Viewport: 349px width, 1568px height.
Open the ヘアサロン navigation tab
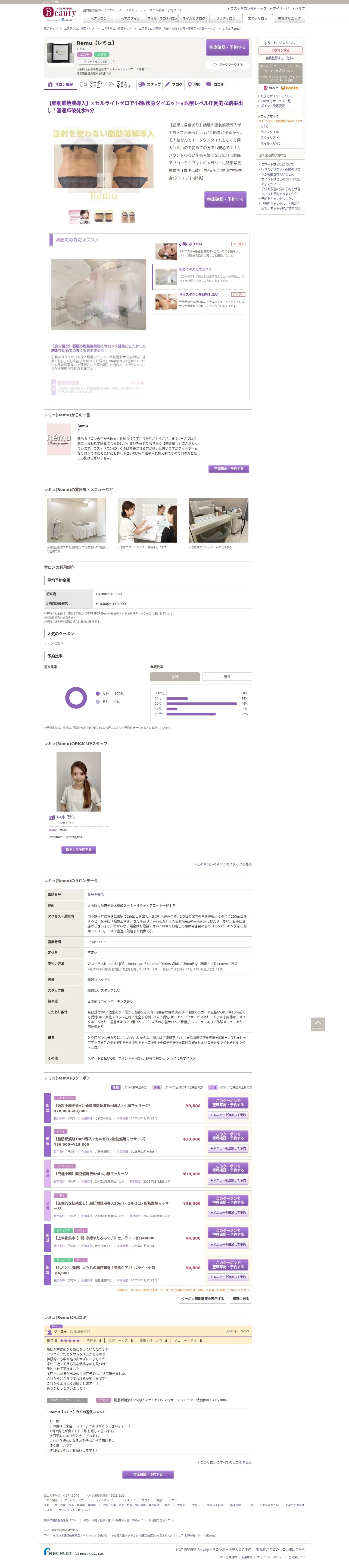point(98,18)
